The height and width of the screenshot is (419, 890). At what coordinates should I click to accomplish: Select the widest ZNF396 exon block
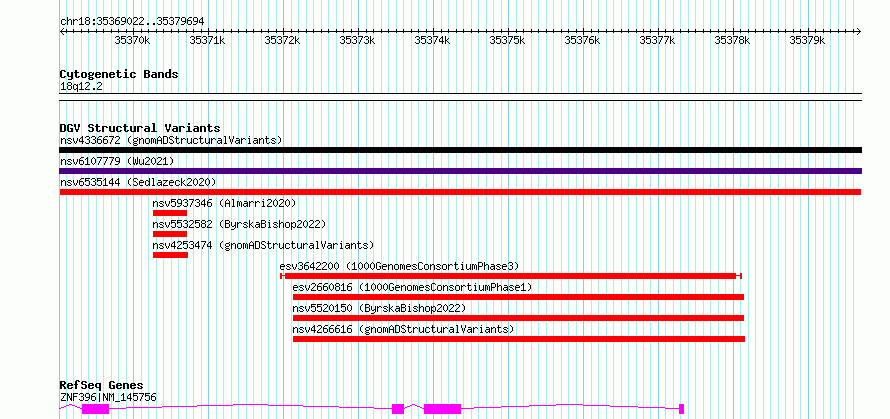pos(443,409)
